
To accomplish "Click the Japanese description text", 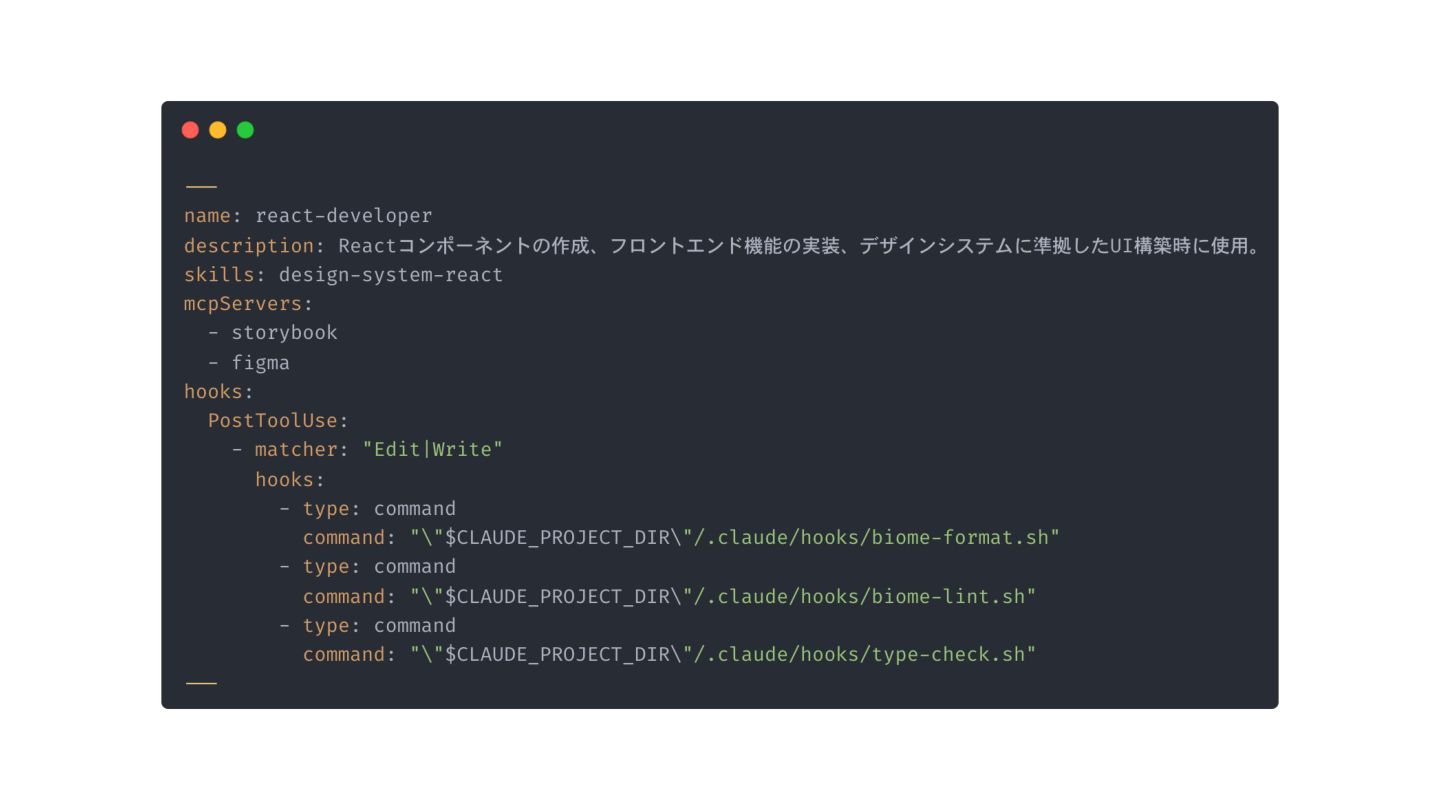I will [x=799, y=246].
